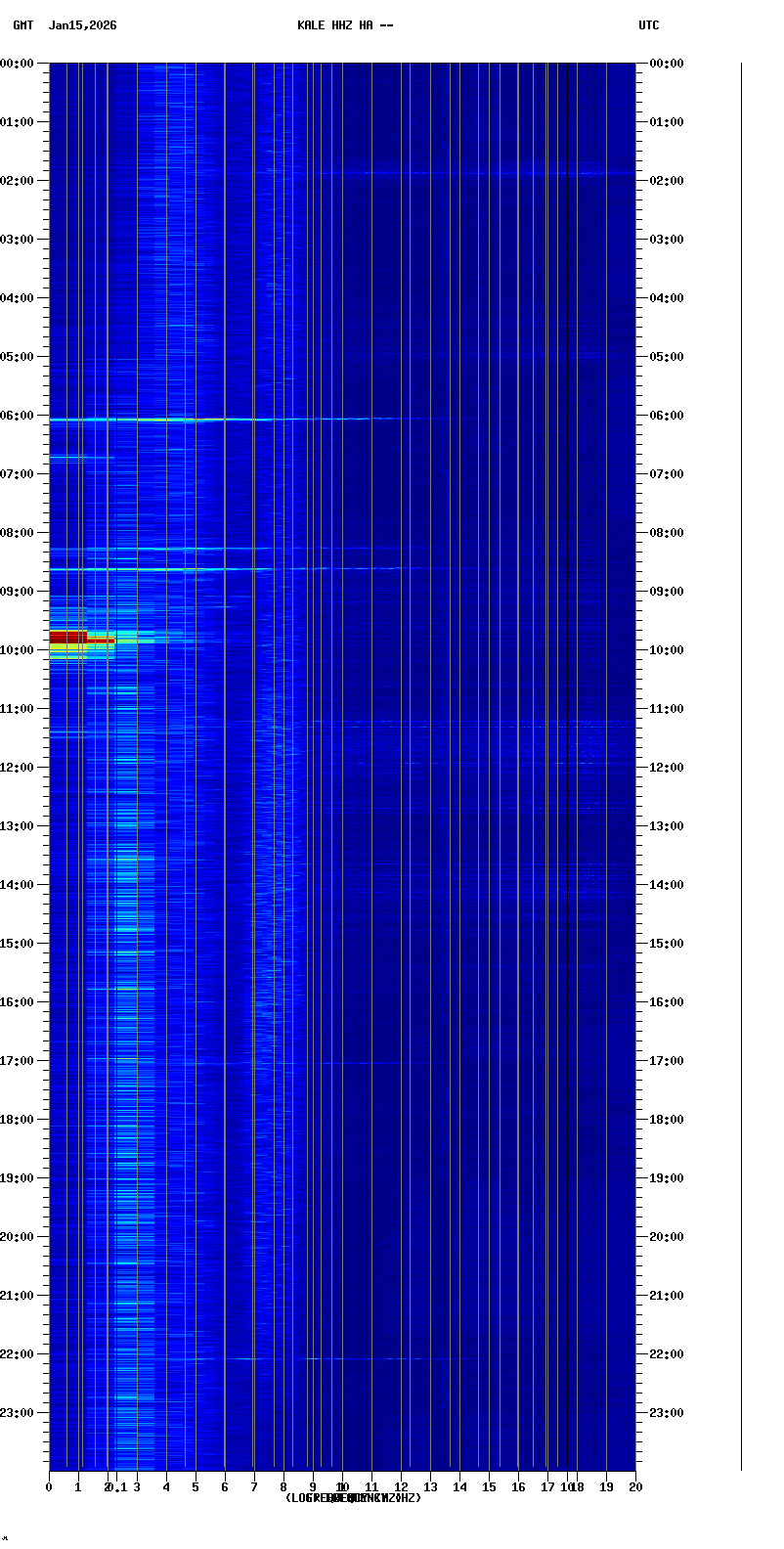Click the red high-energy burst near 09:50
Image resolution: width=784 pixels, height=1549 pixels.
(x=68, y=637)
